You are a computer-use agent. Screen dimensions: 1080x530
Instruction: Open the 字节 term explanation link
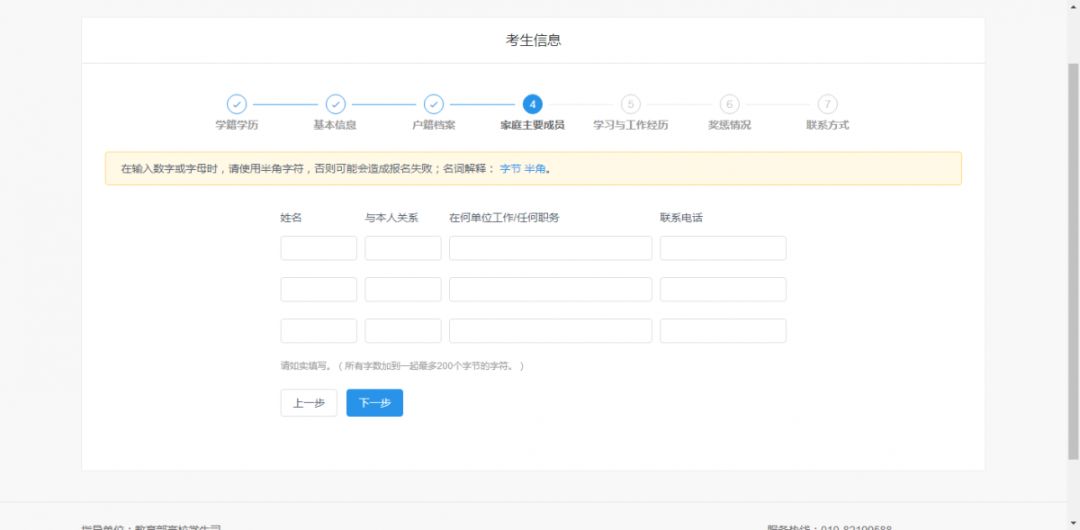pyautogui.click(x=510, y=169)
